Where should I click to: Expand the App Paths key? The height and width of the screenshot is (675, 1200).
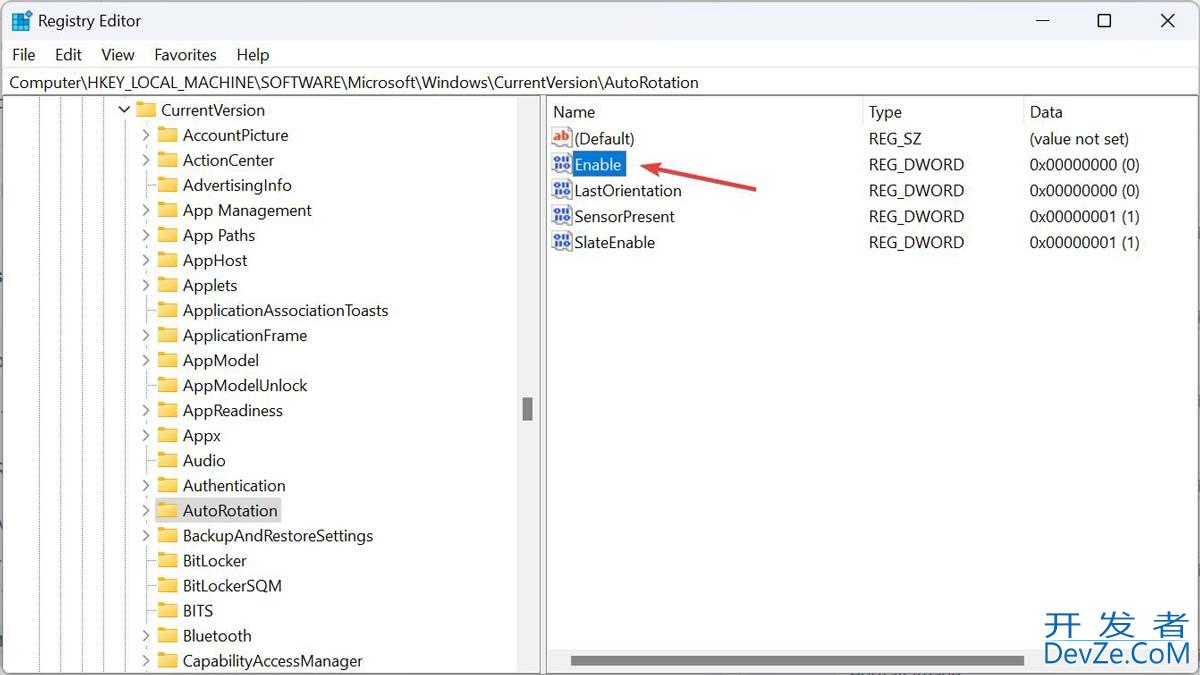(145, 235)
